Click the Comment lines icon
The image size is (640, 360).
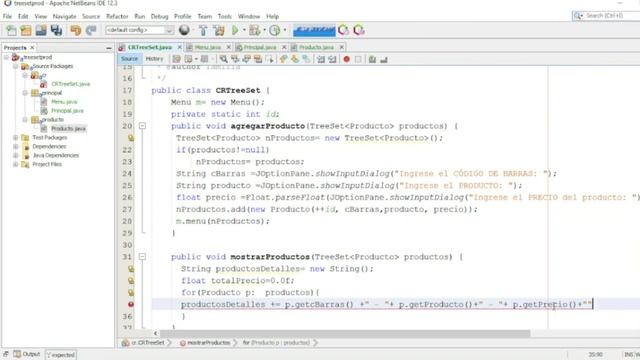coord(372,59)
